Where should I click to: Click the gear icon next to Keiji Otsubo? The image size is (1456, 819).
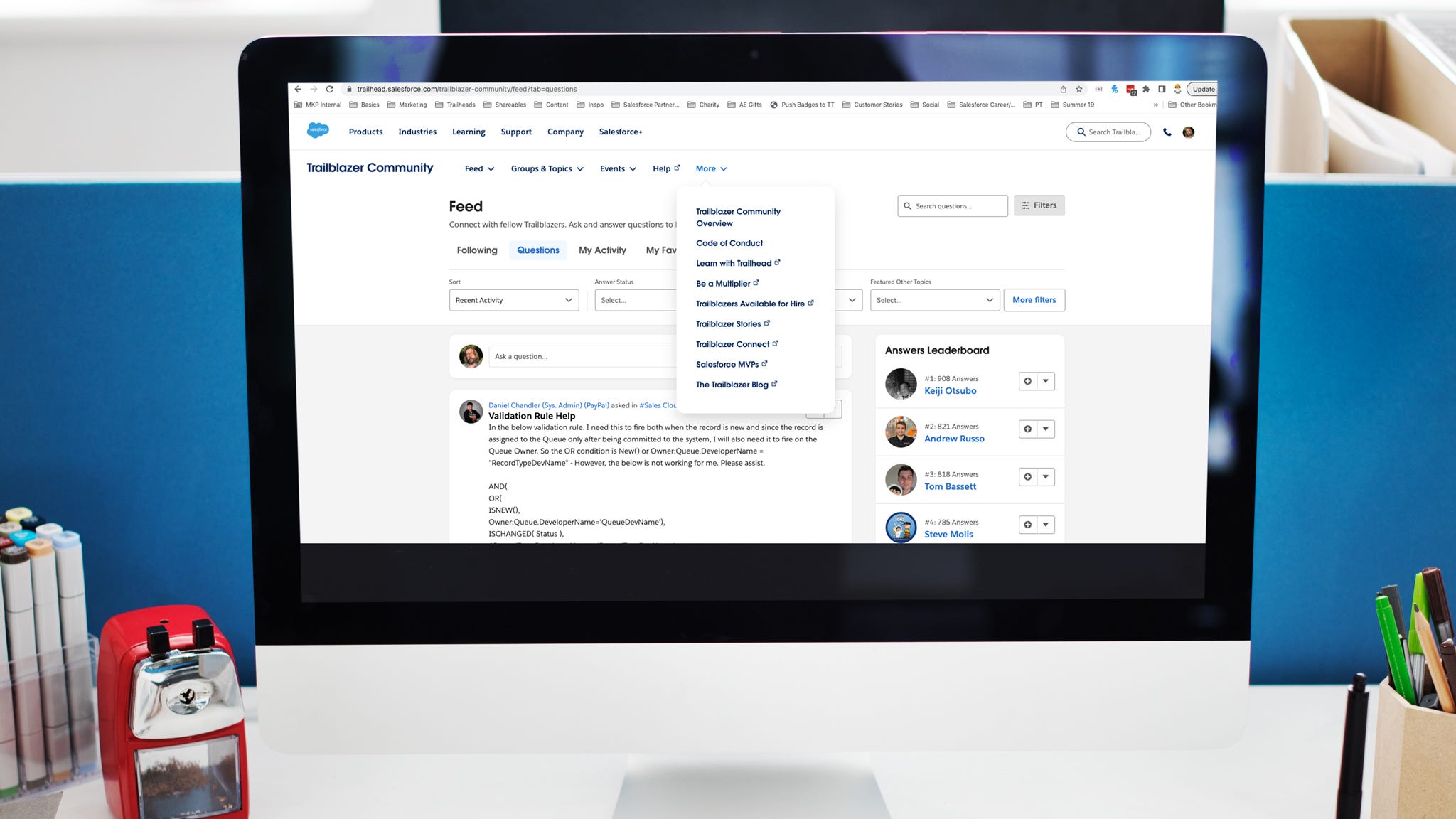coord(1027,381)
